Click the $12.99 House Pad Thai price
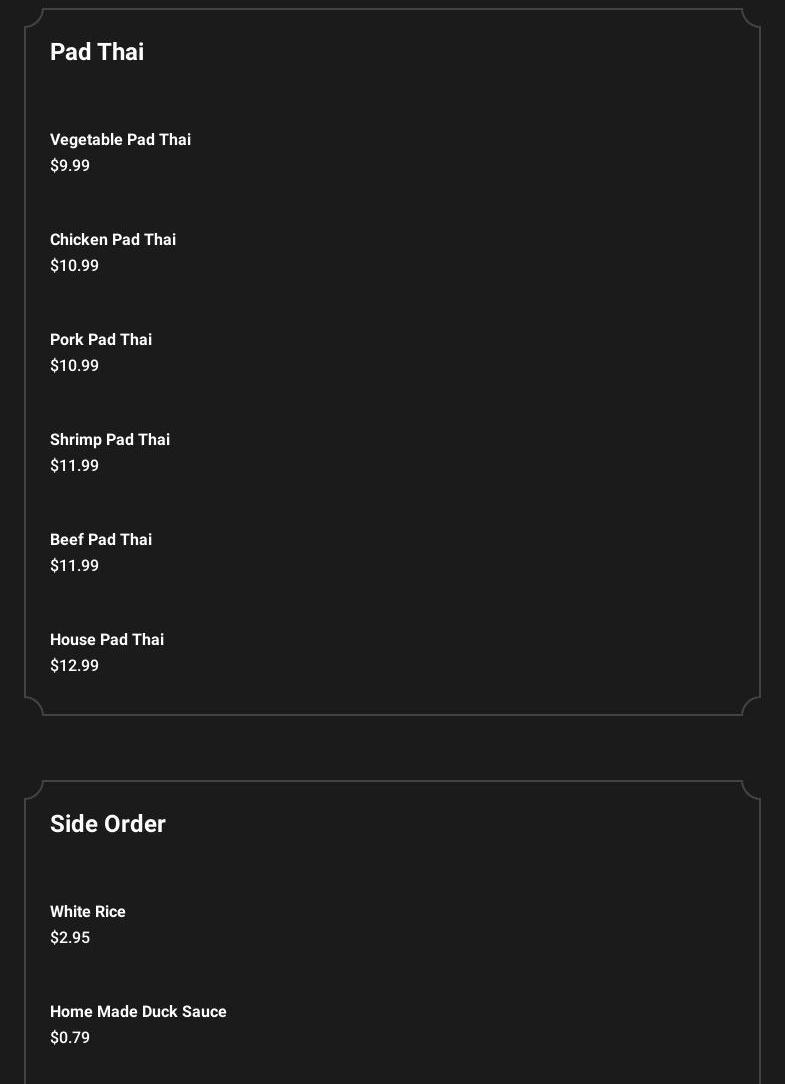The image size is (785, 1084). pos(74,666)
